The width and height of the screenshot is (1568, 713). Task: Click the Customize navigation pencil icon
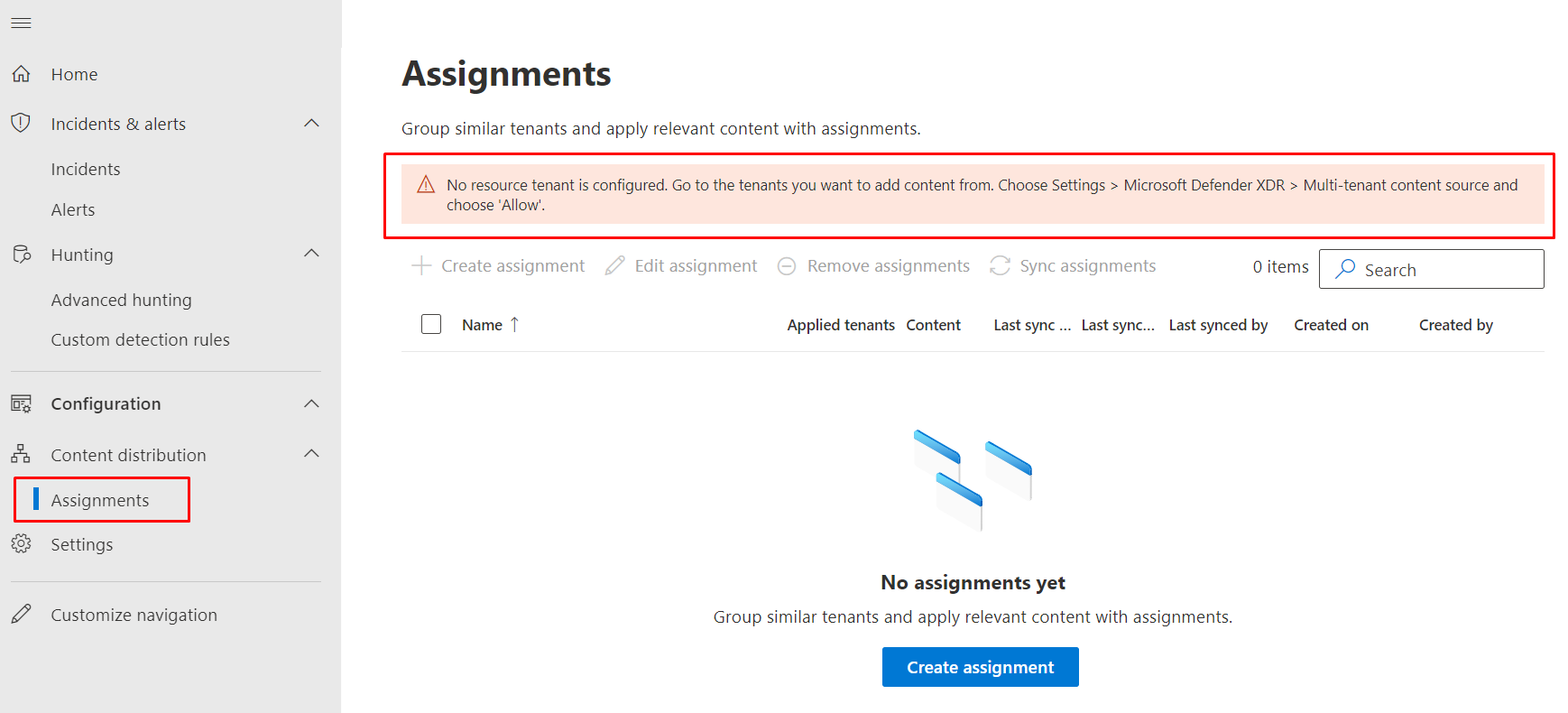21,615
